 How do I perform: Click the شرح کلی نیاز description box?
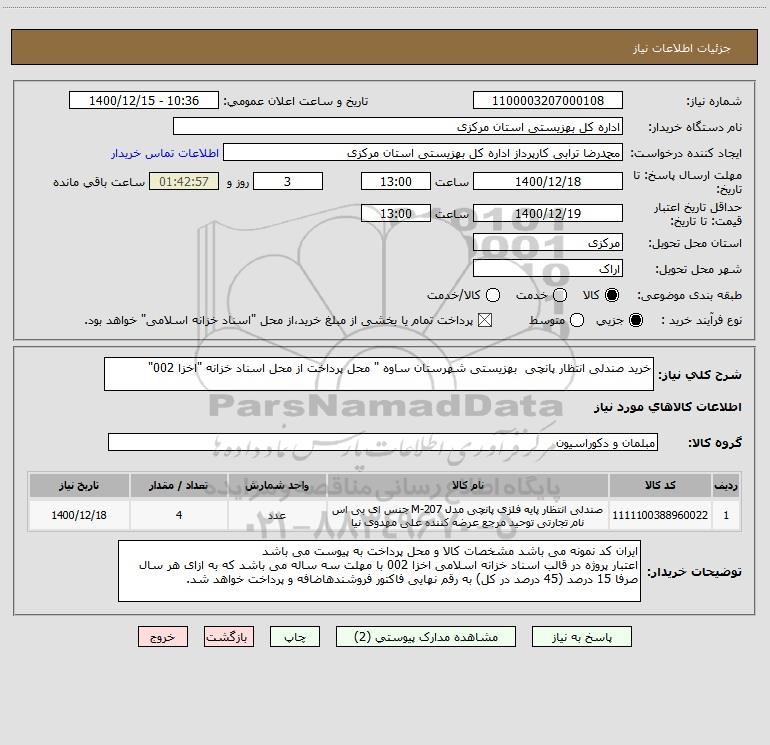379,374
